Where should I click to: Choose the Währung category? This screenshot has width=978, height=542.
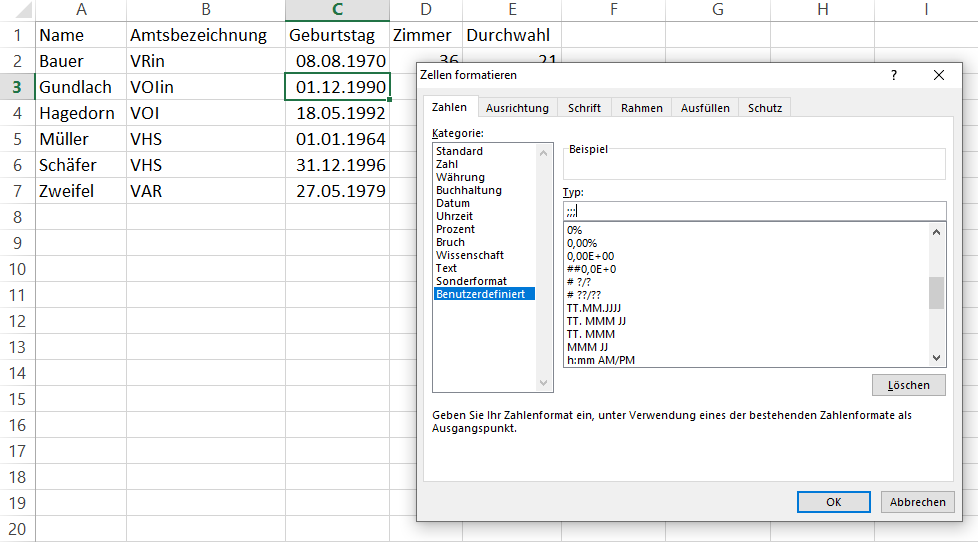pyautogui.click(x=460, y=177)
